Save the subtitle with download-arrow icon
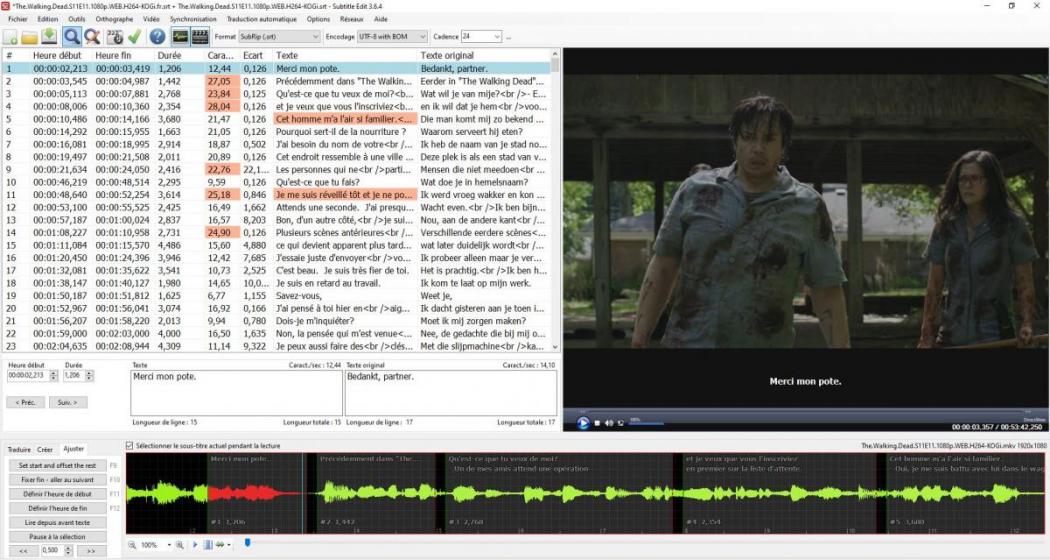 (48, 37)
